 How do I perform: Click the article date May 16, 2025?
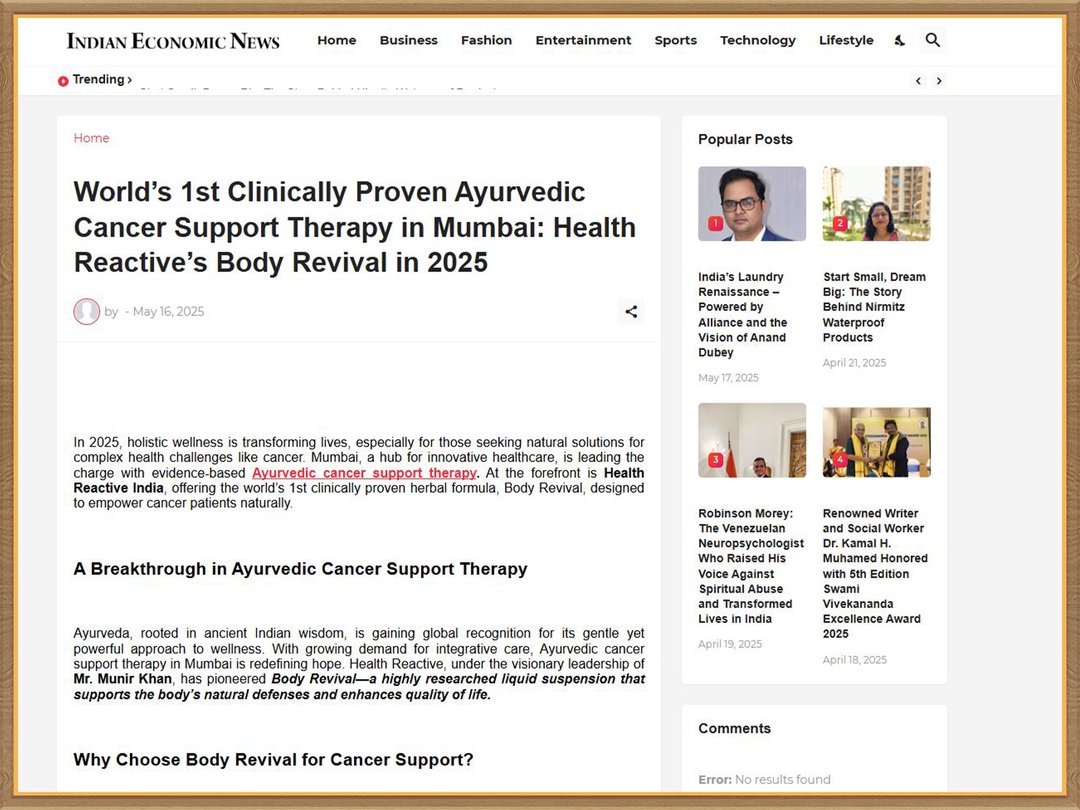[x=168, y=311]
